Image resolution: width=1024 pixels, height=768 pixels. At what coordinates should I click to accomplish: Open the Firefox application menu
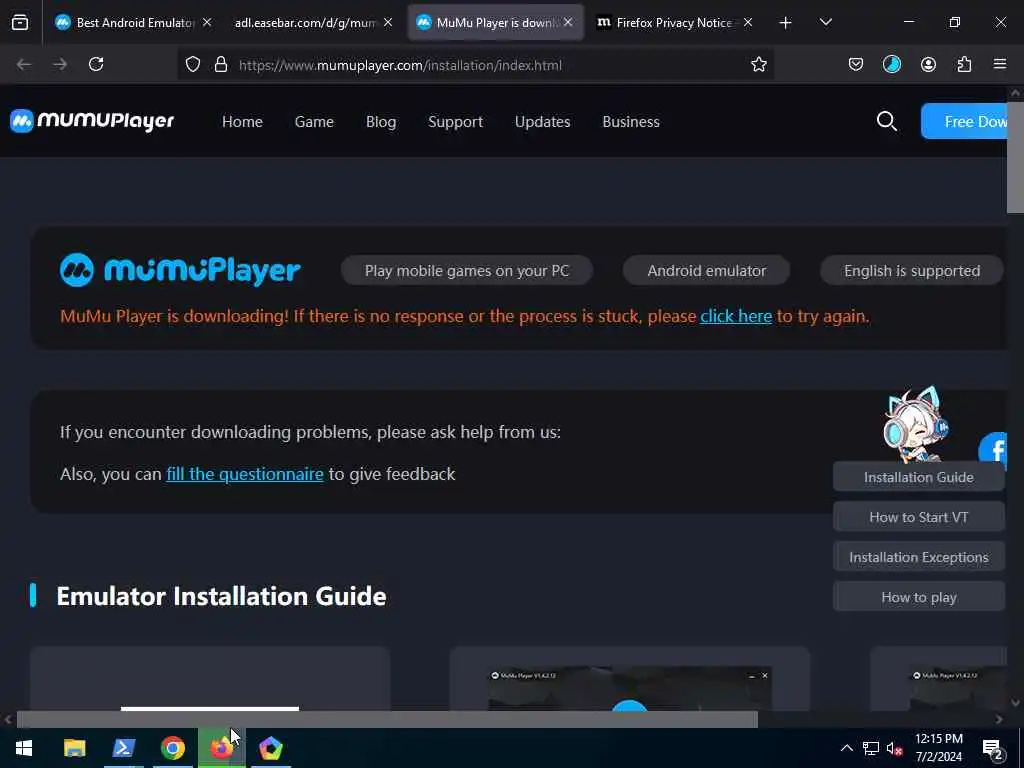[1000, 64]
